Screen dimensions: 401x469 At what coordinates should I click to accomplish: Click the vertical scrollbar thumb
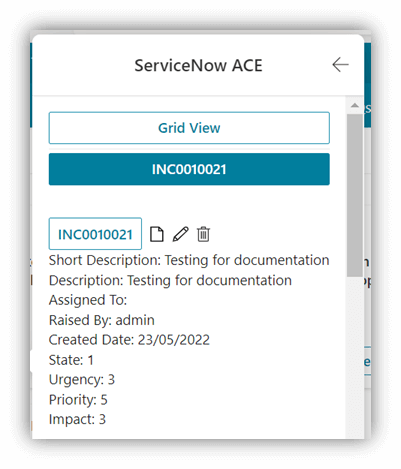point(355,195)
